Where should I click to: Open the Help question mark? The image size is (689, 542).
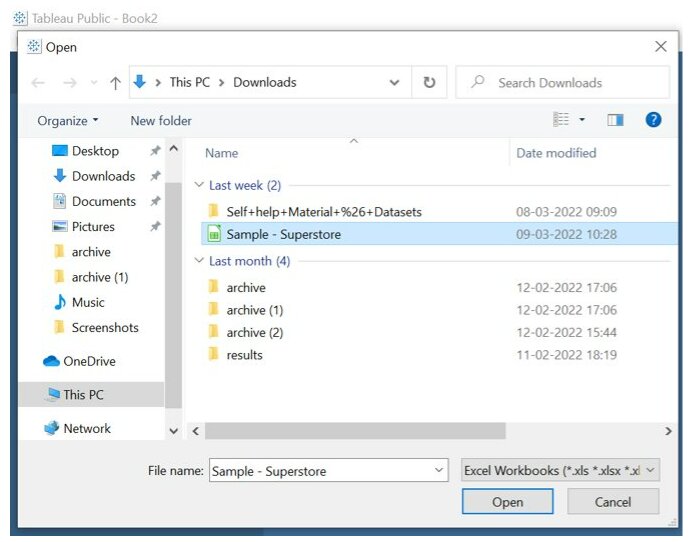(653, 120)
